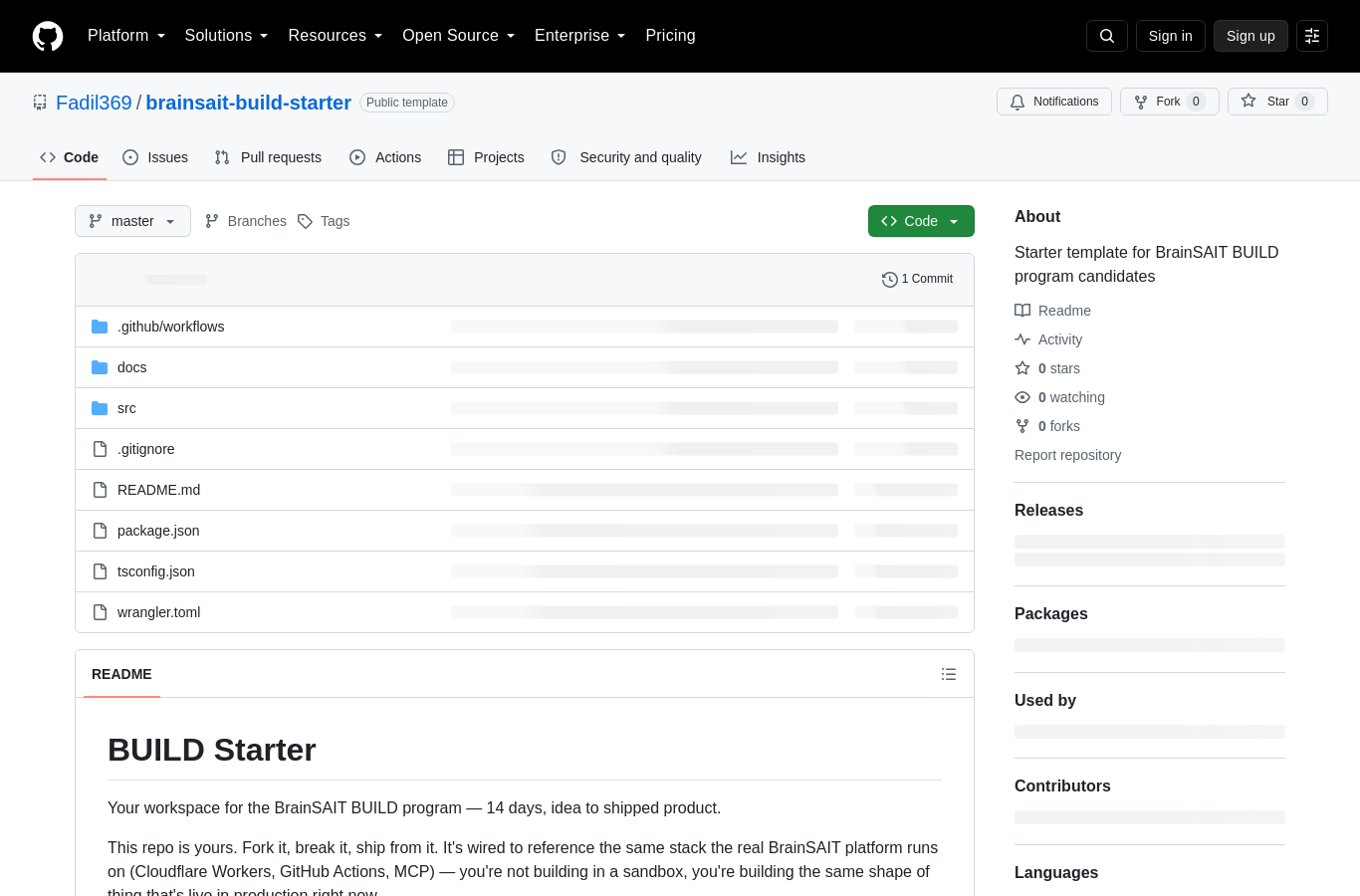Click the search magnifier icon
The width and height of the screenshot is (1360, 896).
1107,36
